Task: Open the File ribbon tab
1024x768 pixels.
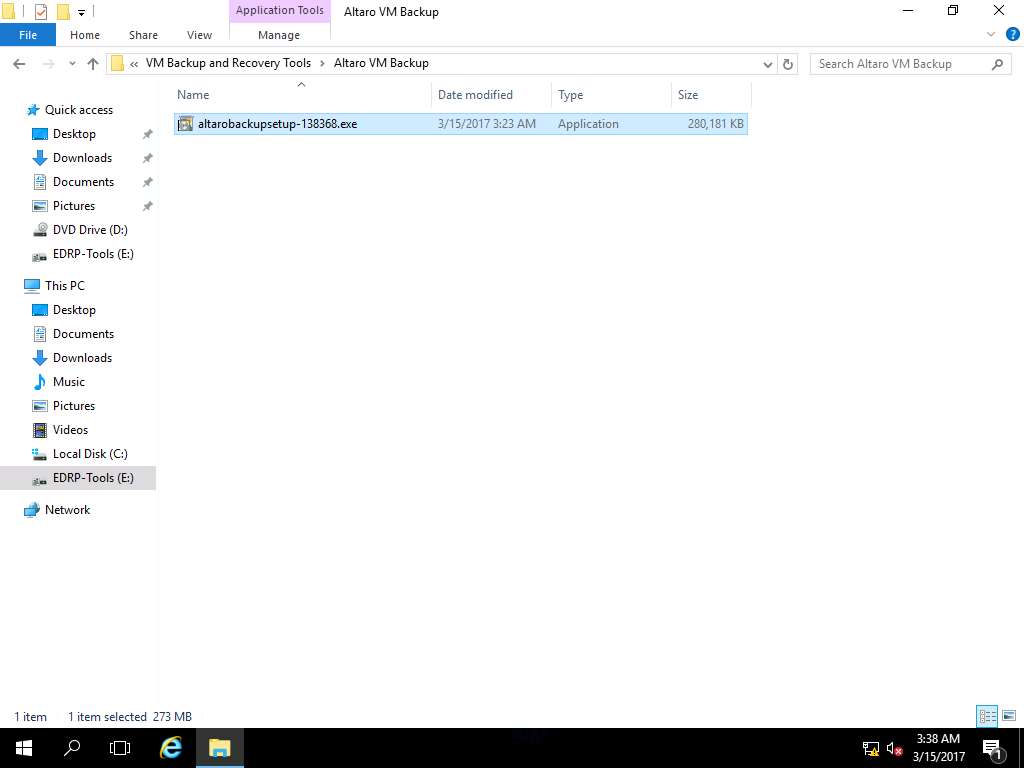Action: coord(28,35)
